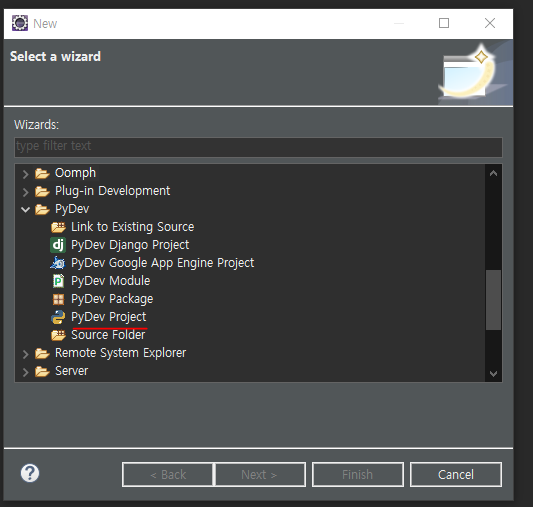Select the PyDev category label
Screen dimensions: 533x507
point(72,209)
